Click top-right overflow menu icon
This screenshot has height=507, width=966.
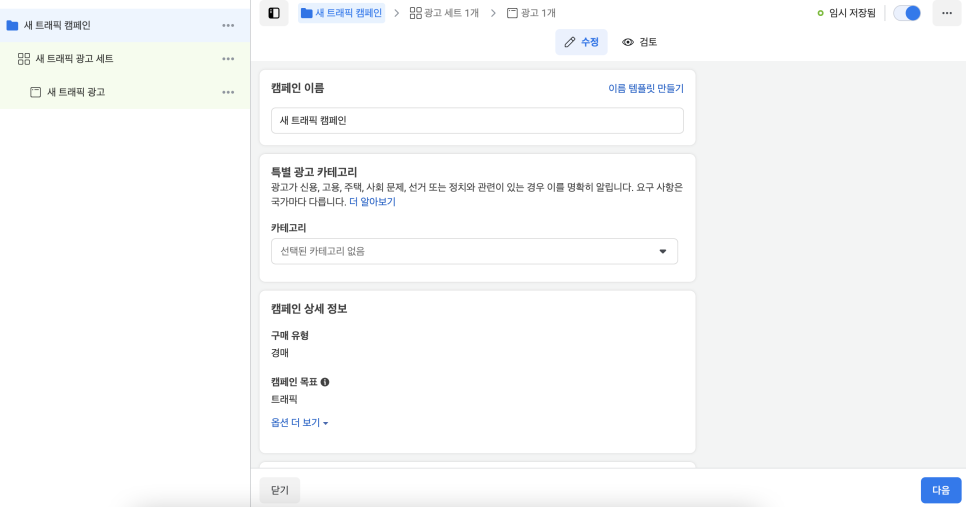click(947, 13)
